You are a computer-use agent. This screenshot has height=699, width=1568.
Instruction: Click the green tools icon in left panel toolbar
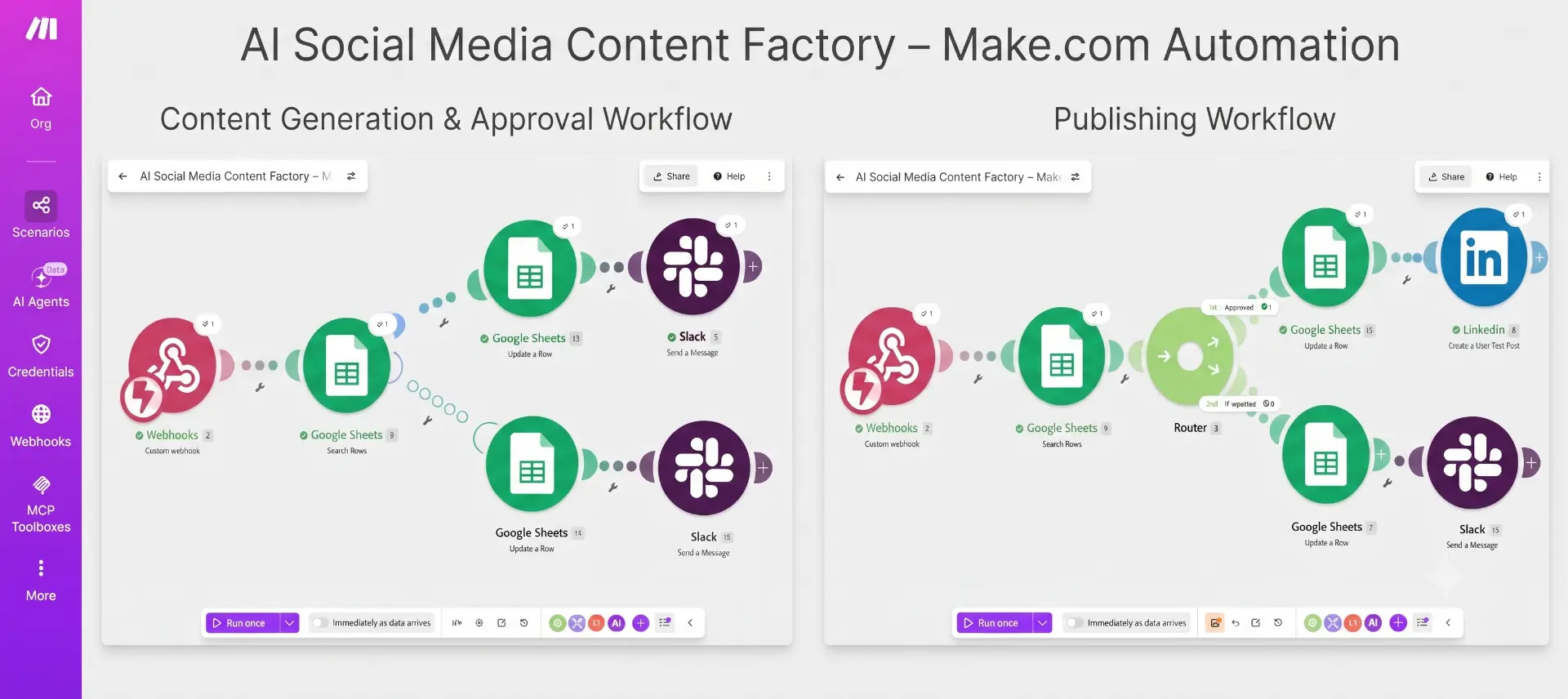pyautogui.click(x=558, y=623)
